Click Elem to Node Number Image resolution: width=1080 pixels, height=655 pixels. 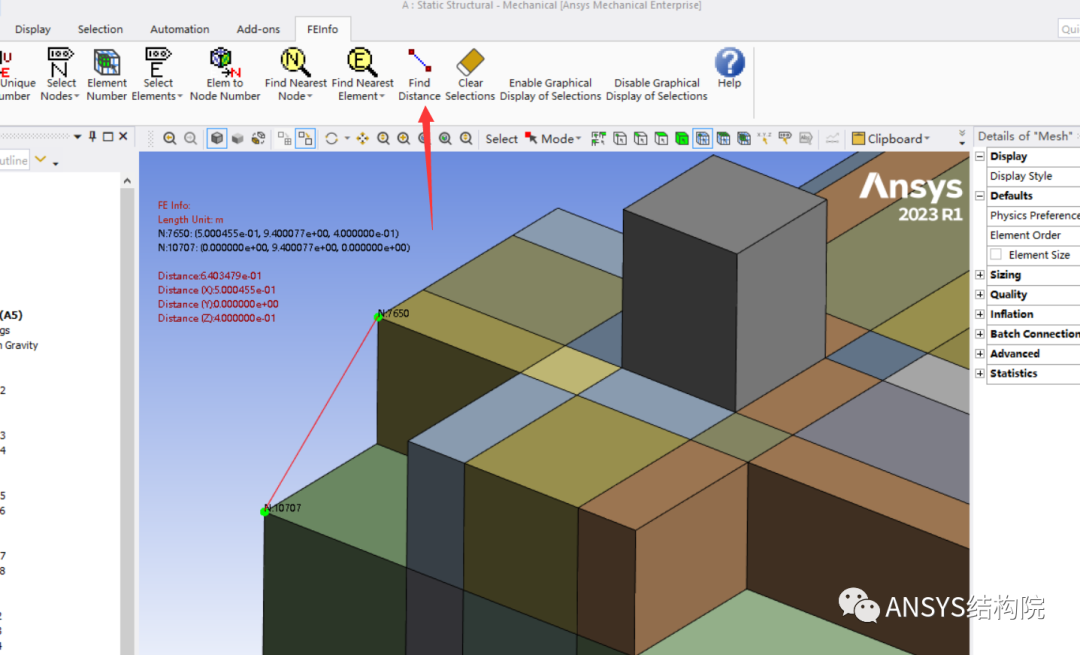click(225, 74)
